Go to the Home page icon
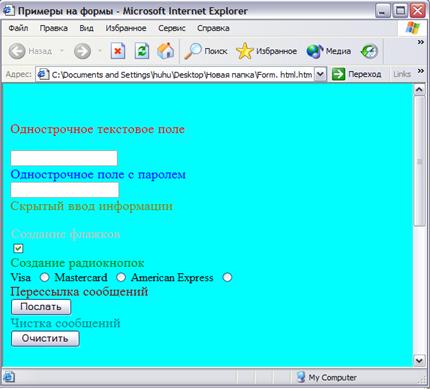The image size is (430, 389). (x=166, y=51)
